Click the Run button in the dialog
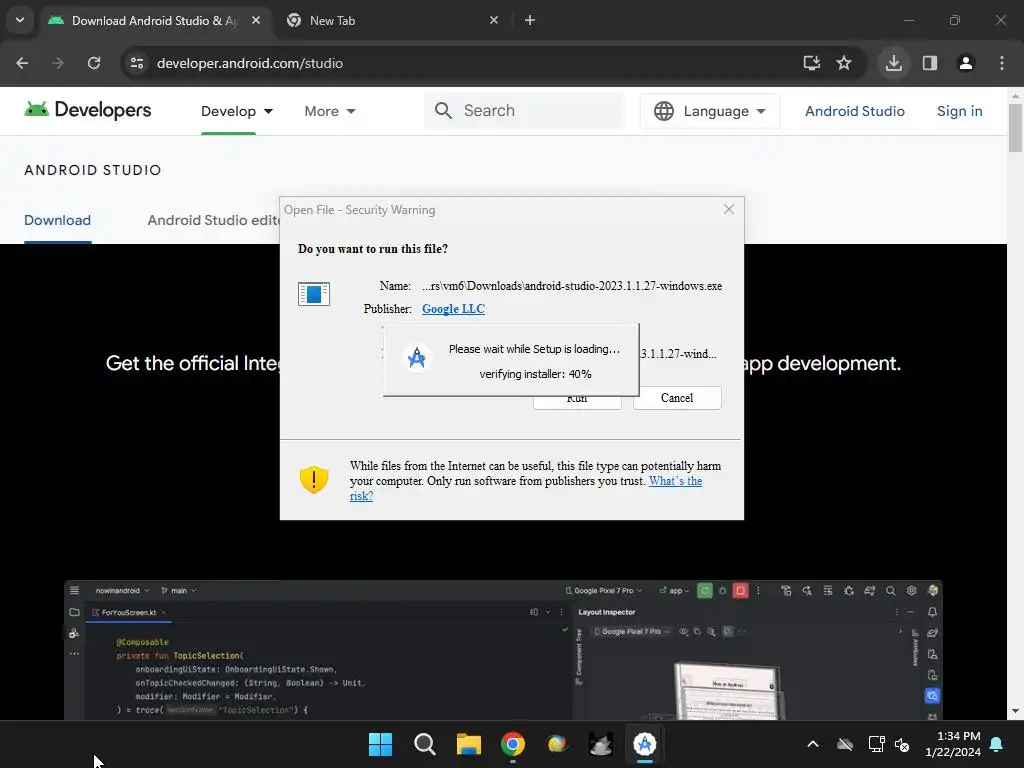 pos(577,402)
